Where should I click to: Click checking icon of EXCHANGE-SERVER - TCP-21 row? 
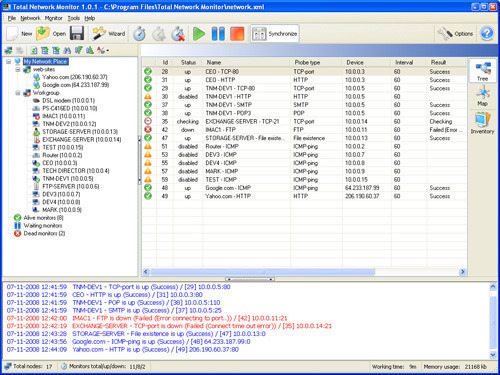pos(148,121)
